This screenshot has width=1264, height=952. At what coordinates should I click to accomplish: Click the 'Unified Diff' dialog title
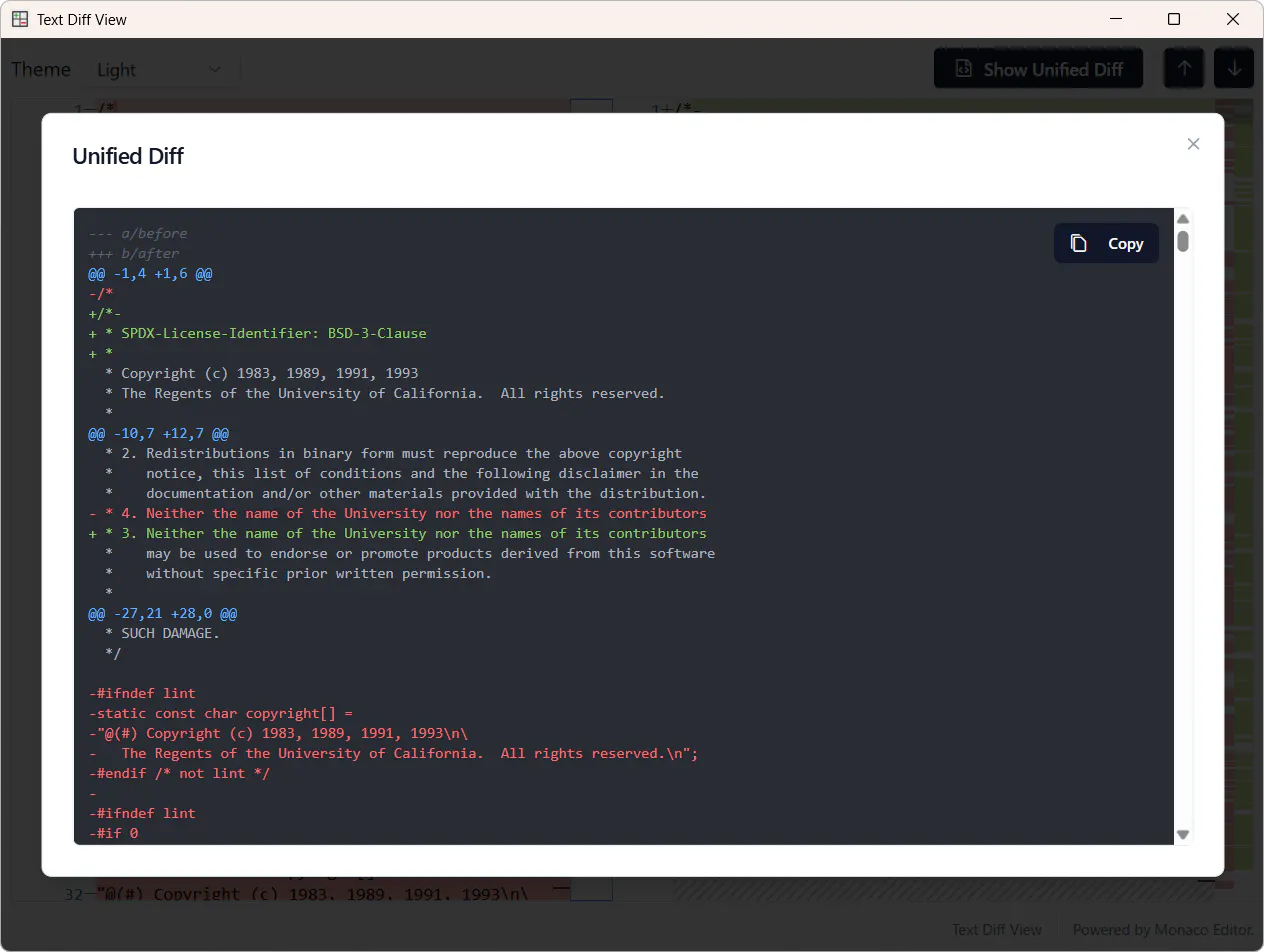click(128, 156)
